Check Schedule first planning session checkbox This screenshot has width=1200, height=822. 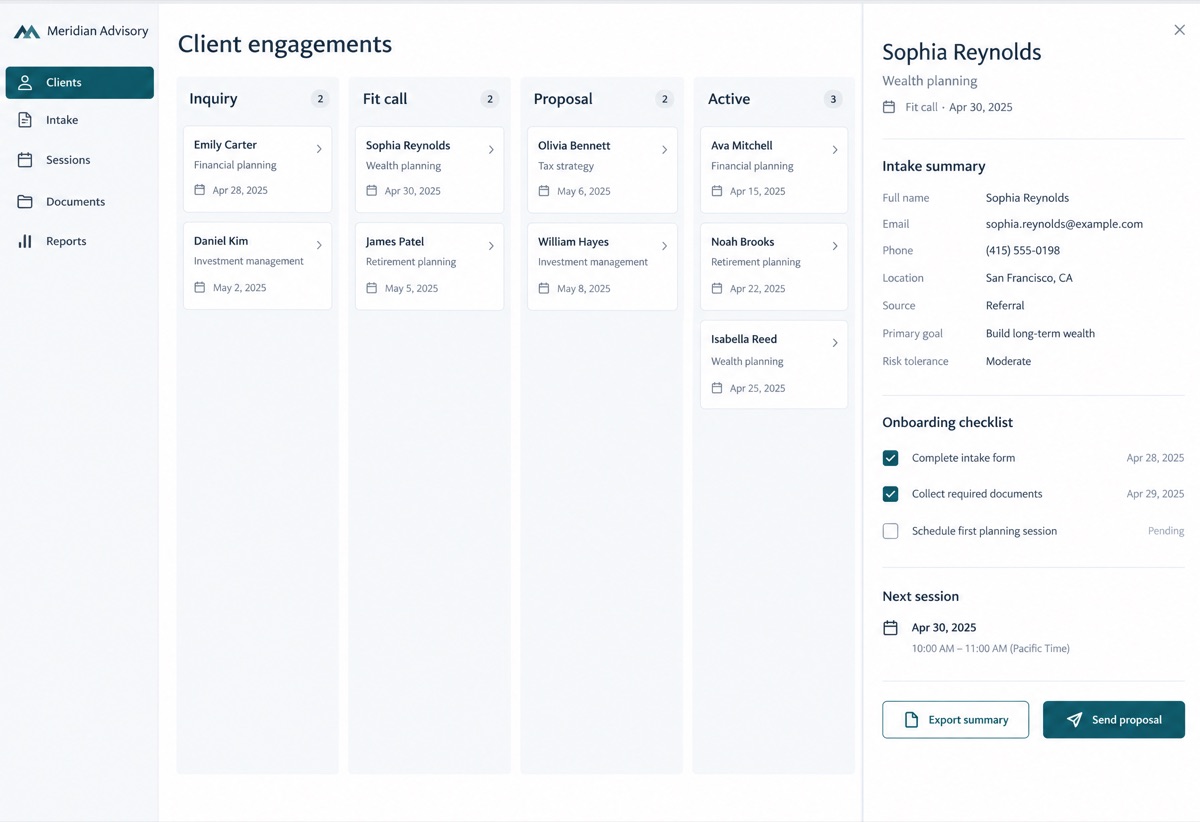pos(890,531)
